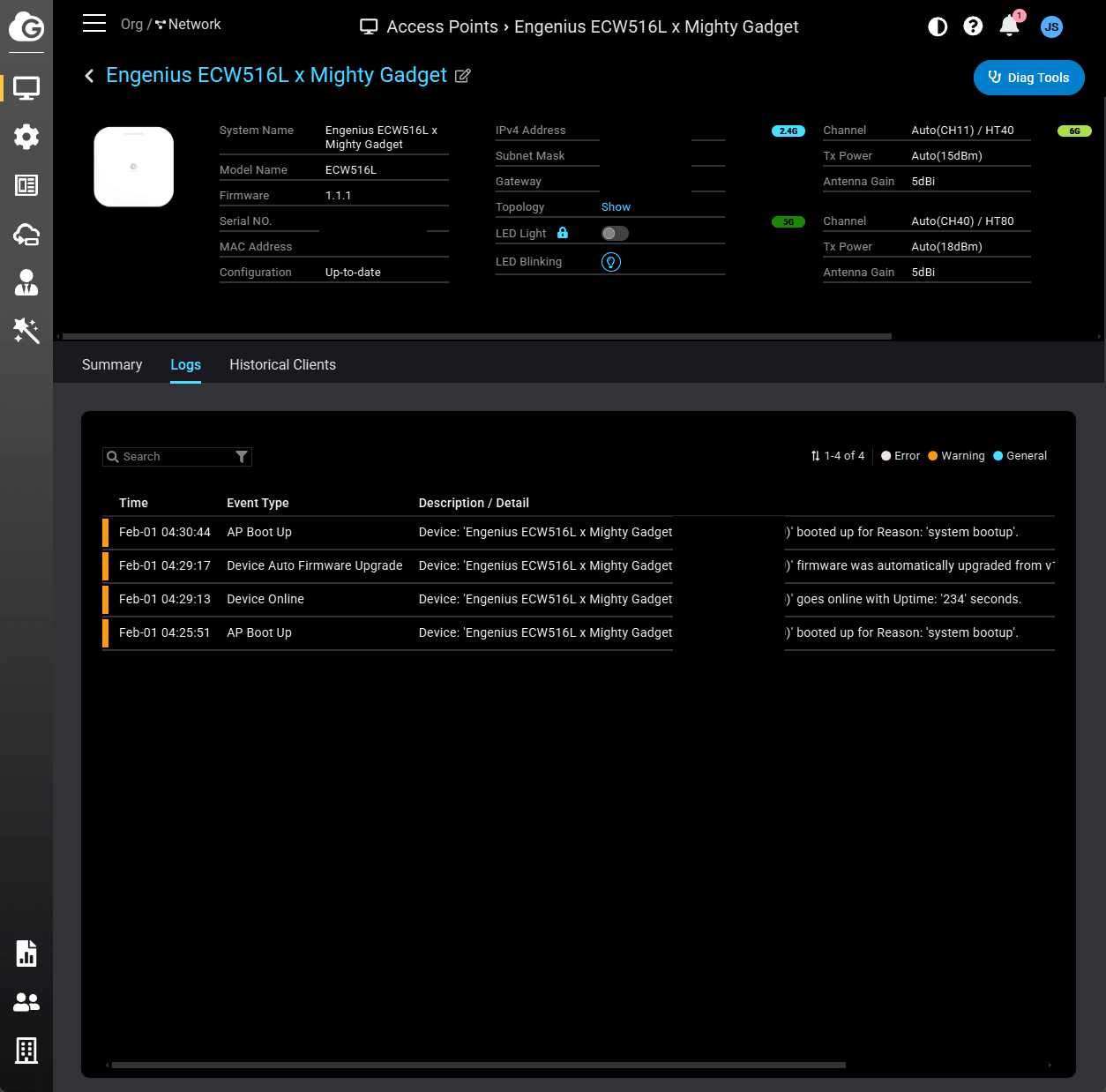Click the LED Blinking lightbulb icon
1106x1092 pixels.
pos(611,262)
